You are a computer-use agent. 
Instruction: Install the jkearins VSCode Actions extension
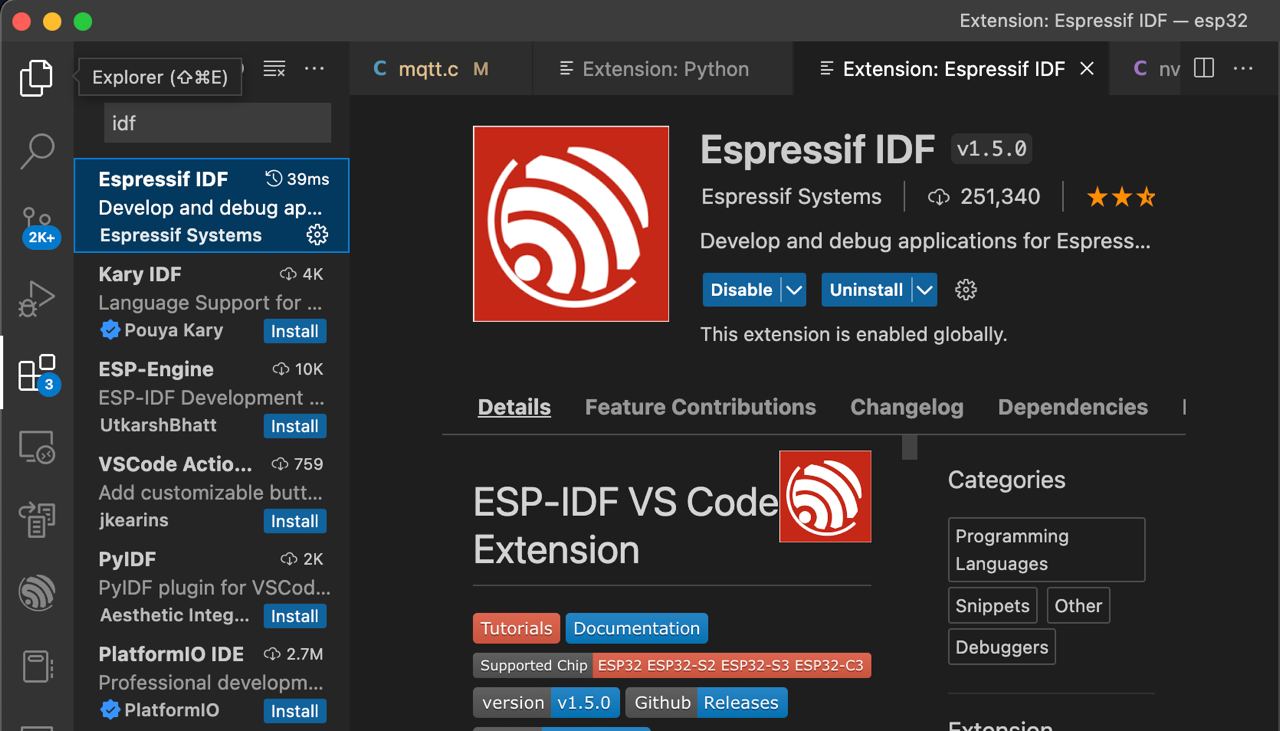point(295,521)
